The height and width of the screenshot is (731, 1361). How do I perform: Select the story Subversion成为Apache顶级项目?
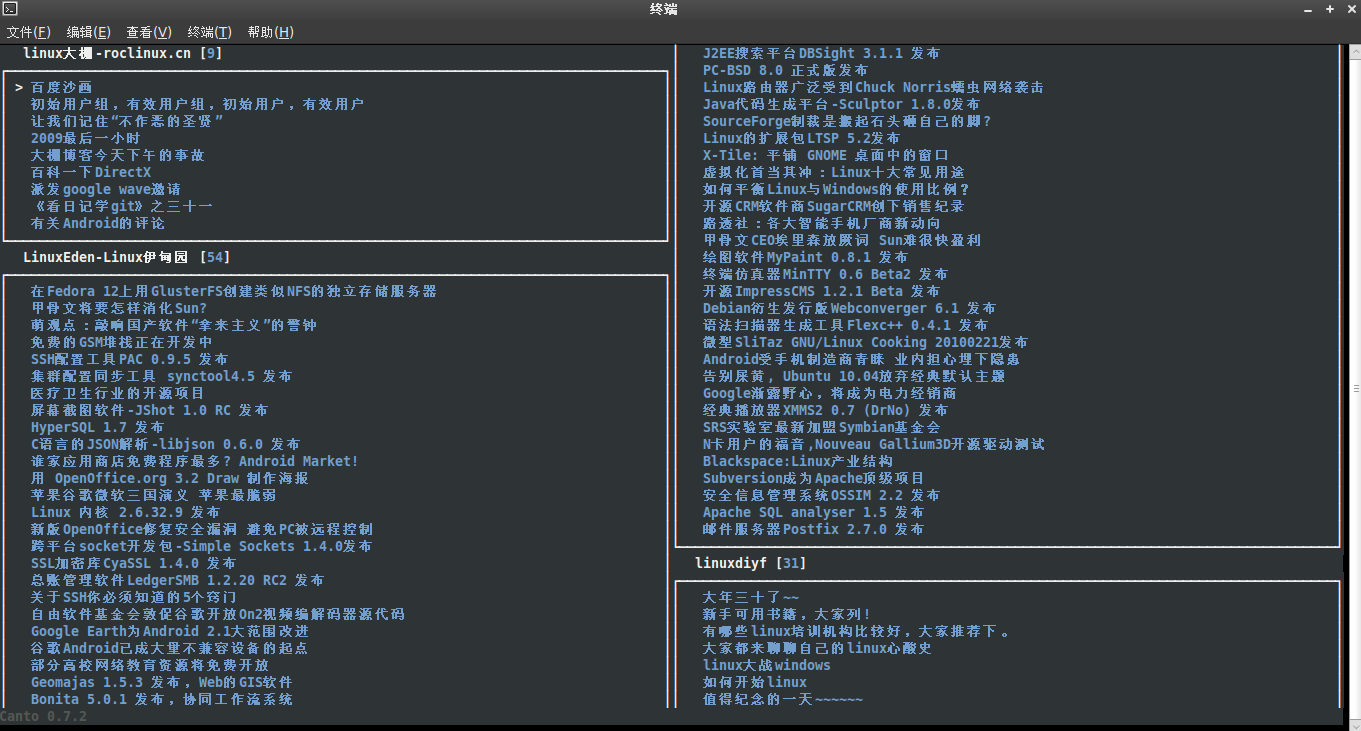click(813, 479)
